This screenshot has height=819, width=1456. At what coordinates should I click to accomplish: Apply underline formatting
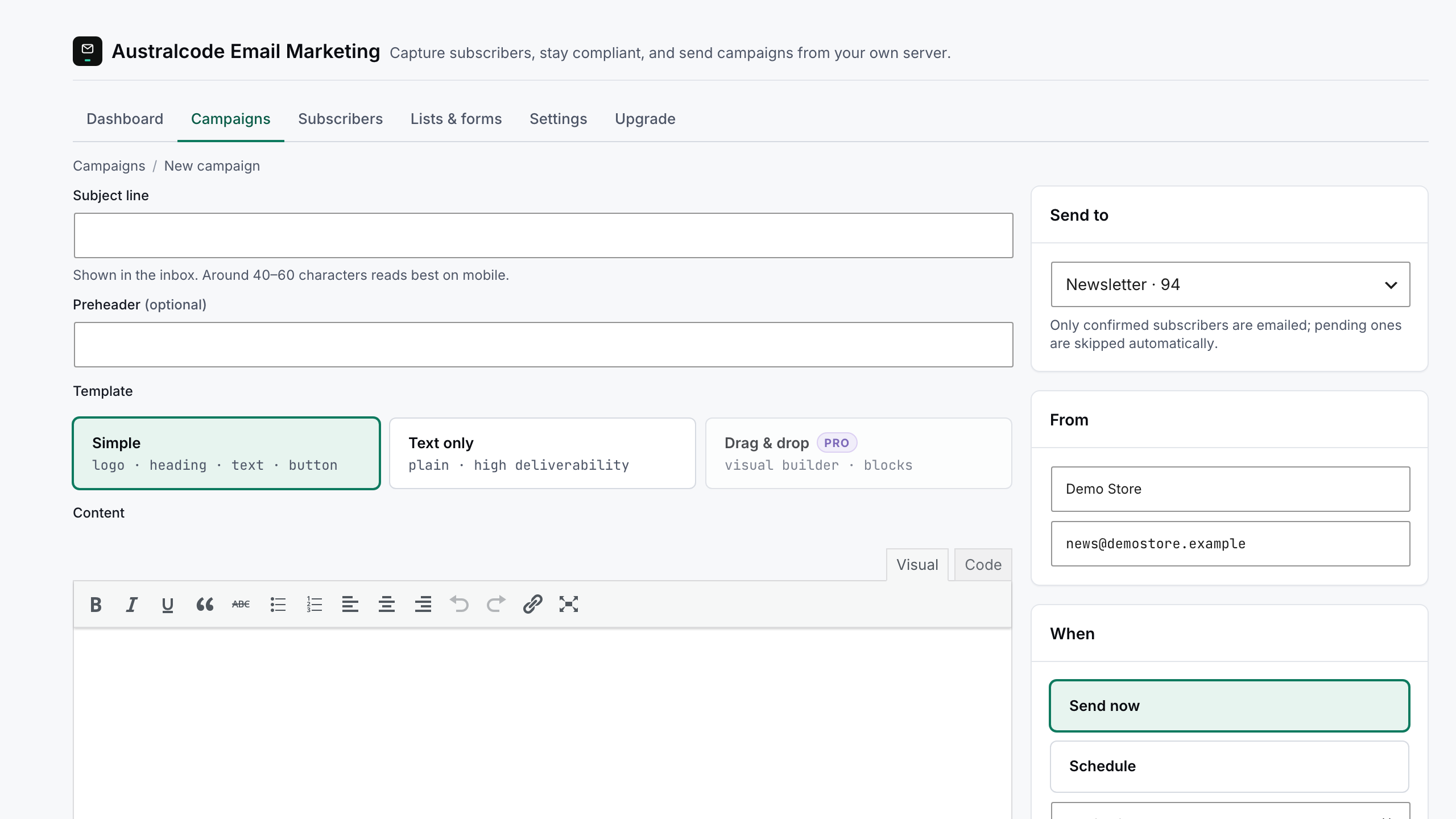(168, 604)
